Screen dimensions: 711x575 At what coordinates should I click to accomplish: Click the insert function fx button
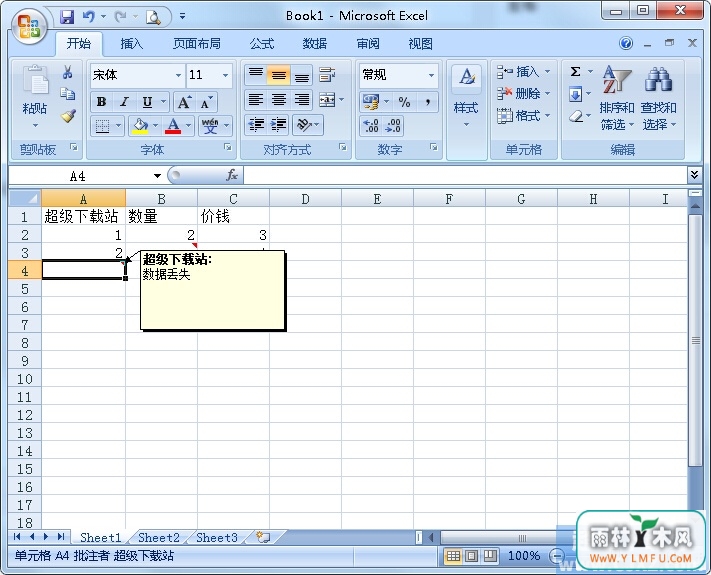click(232, 175)
